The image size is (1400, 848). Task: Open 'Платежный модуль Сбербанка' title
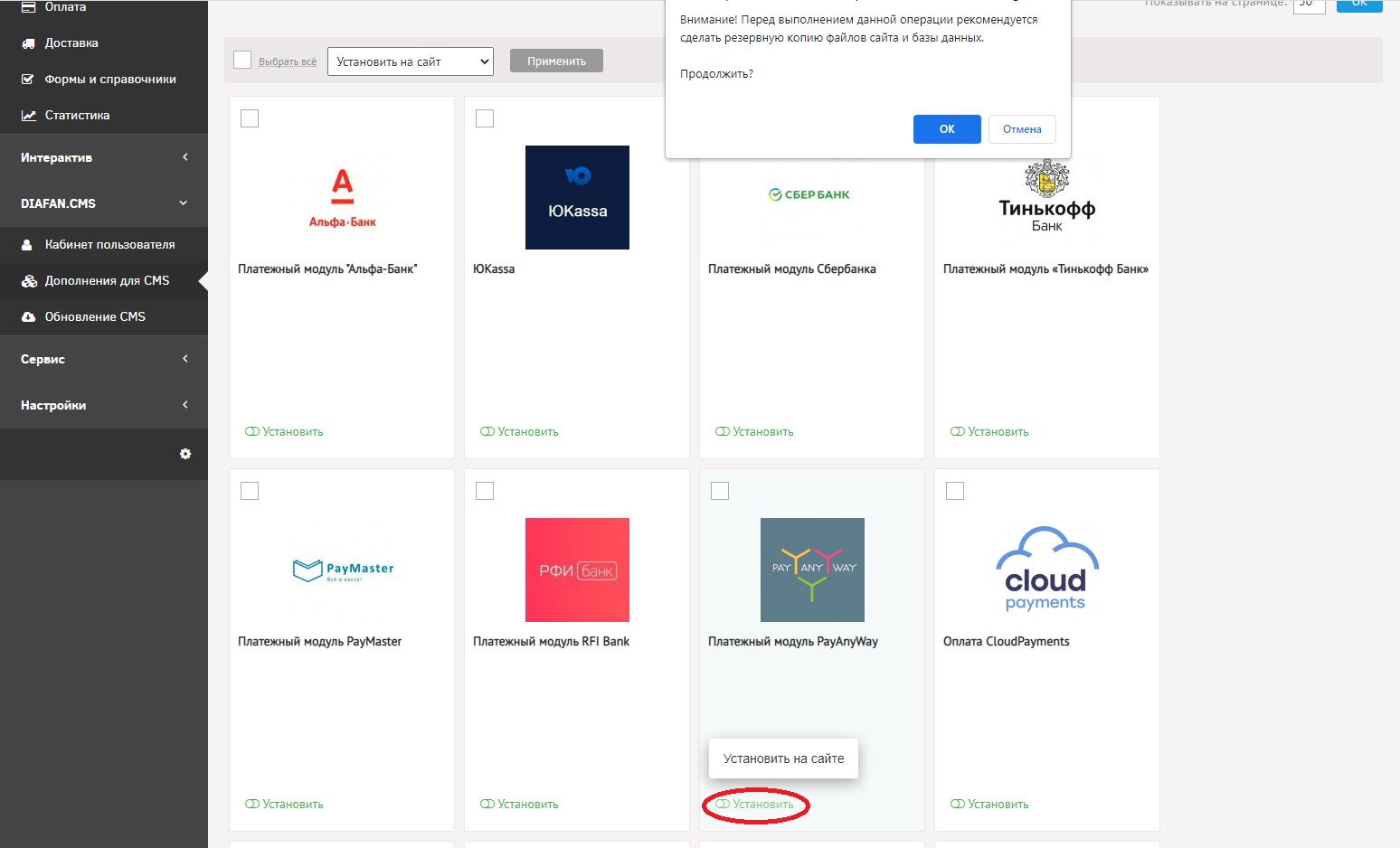coord(792,269)
